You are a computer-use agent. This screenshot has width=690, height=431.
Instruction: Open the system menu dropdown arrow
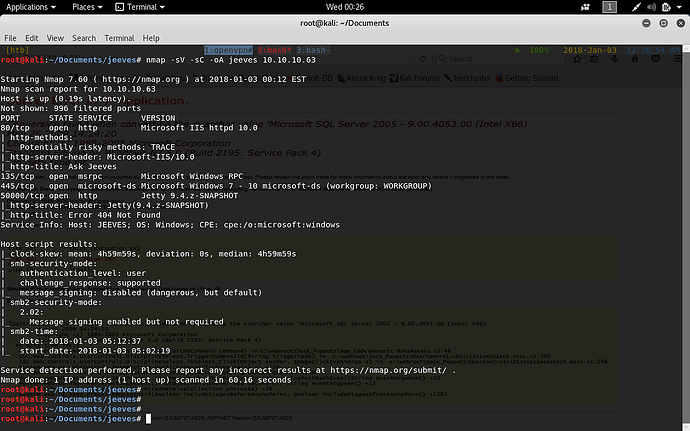click(x=681, y=7)
